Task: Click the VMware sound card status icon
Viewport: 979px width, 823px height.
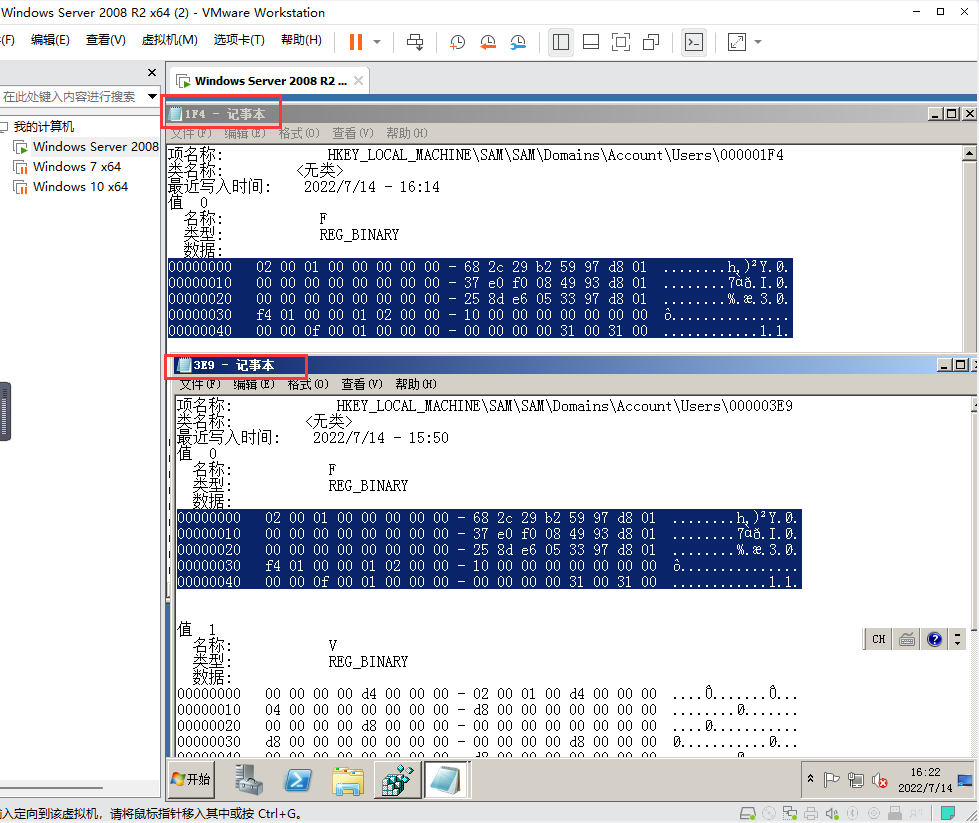Action: coord(832,813)
